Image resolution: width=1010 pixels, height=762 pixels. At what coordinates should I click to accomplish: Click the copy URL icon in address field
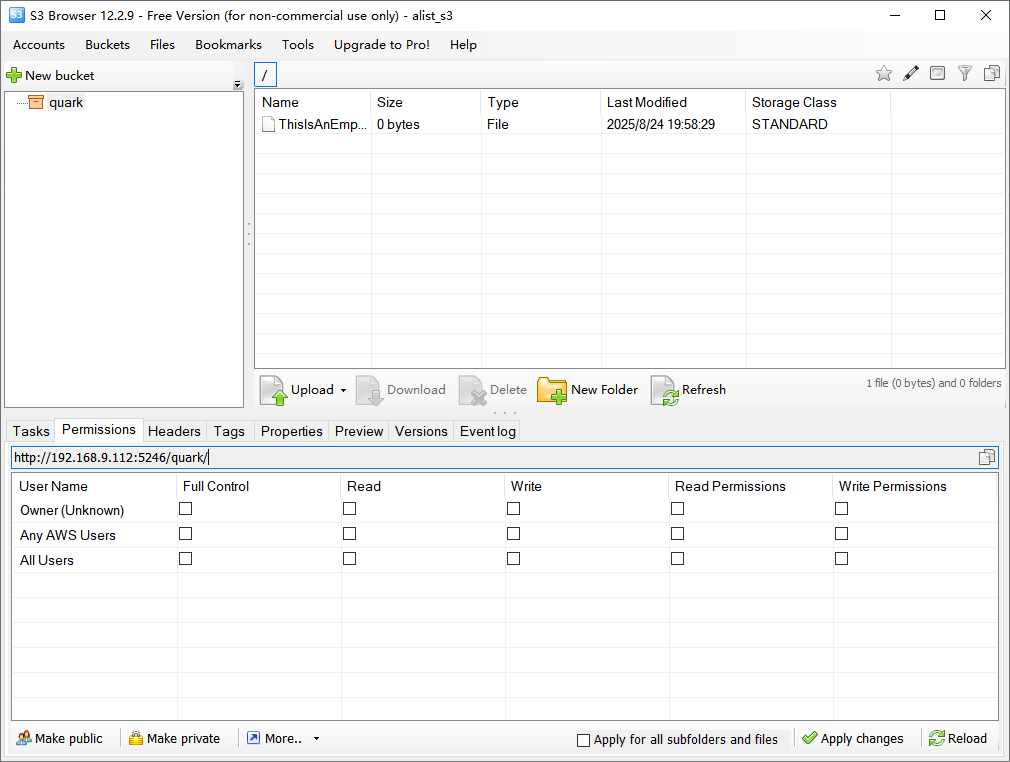(986, 457)
